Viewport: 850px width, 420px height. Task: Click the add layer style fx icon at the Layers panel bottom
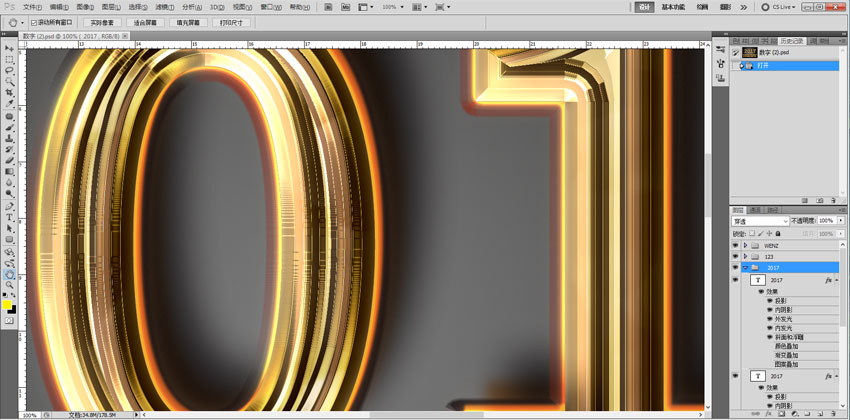(768, 414)
